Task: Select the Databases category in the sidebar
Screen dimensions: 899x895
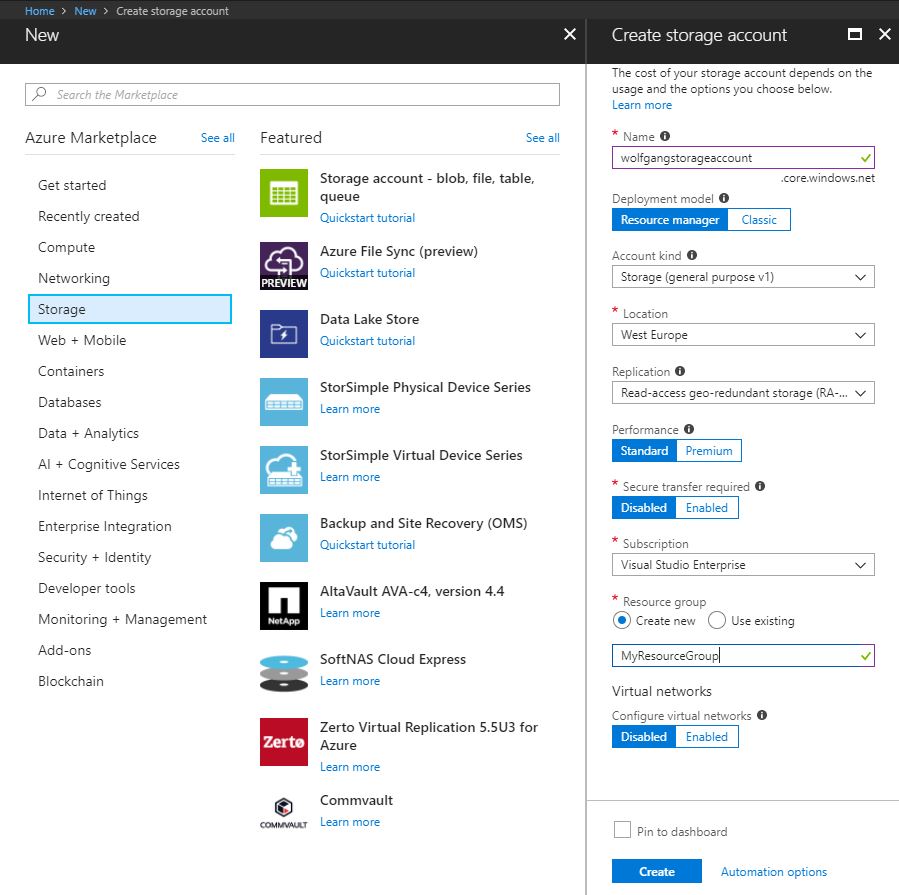Action: pyautogui.click(x=69, y=402)
